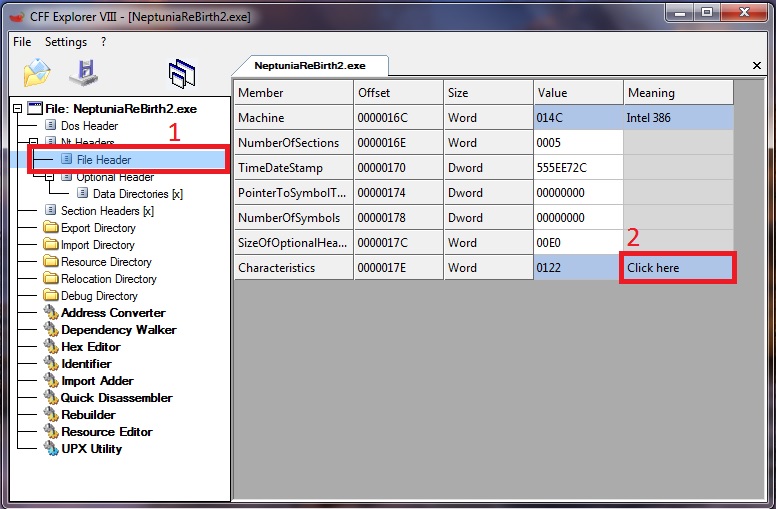Screen dimensions: 776x509
Task: Edit NumberOfSections value 0005
Action: (x=579, y=143)
